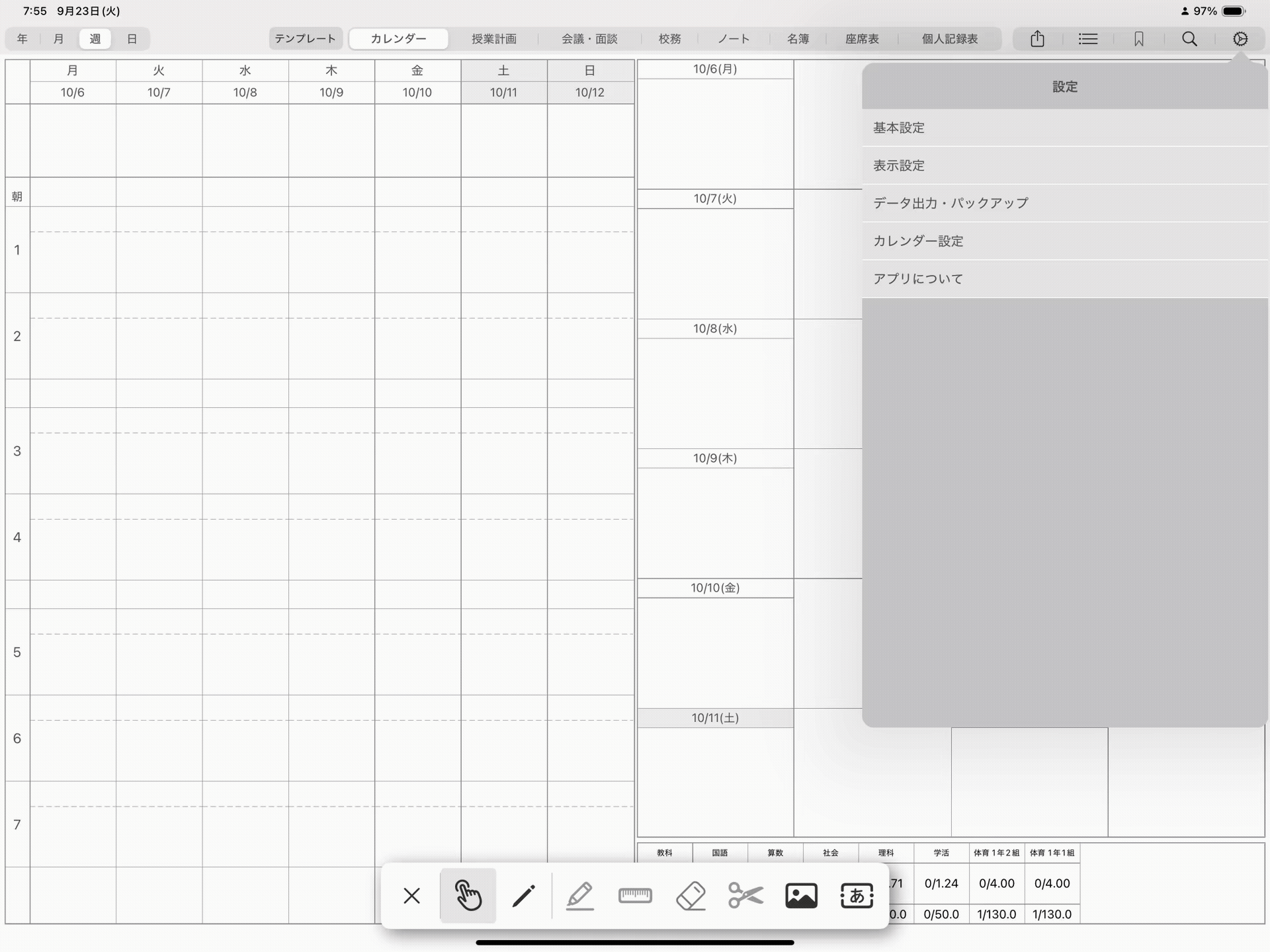This screenshot has height=952, width=1270.
Task: Select the scissors cut tool
Action: click(x=745, y=896)
